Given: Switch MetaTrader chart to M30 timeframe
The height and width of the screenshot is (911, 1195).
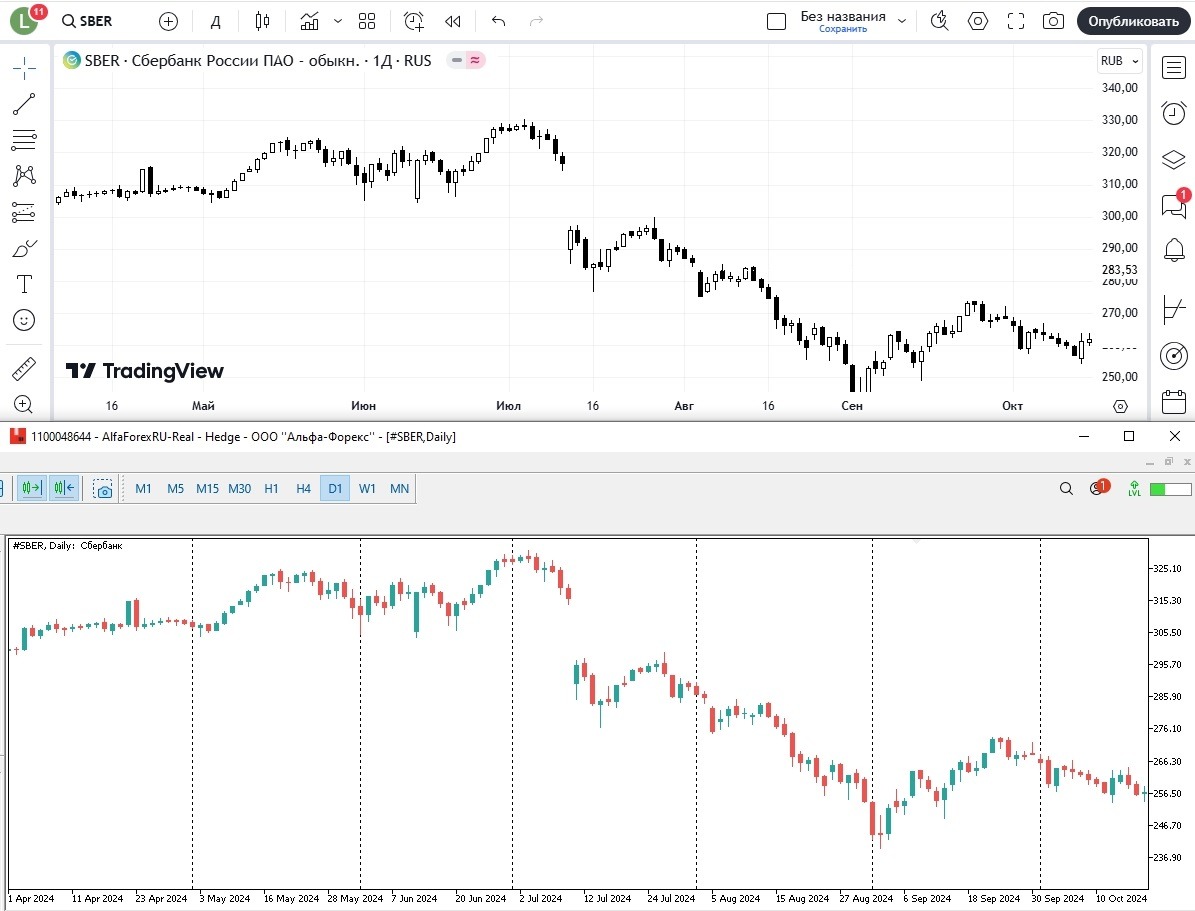Looking at the screenshot, I should pos(239,489).
